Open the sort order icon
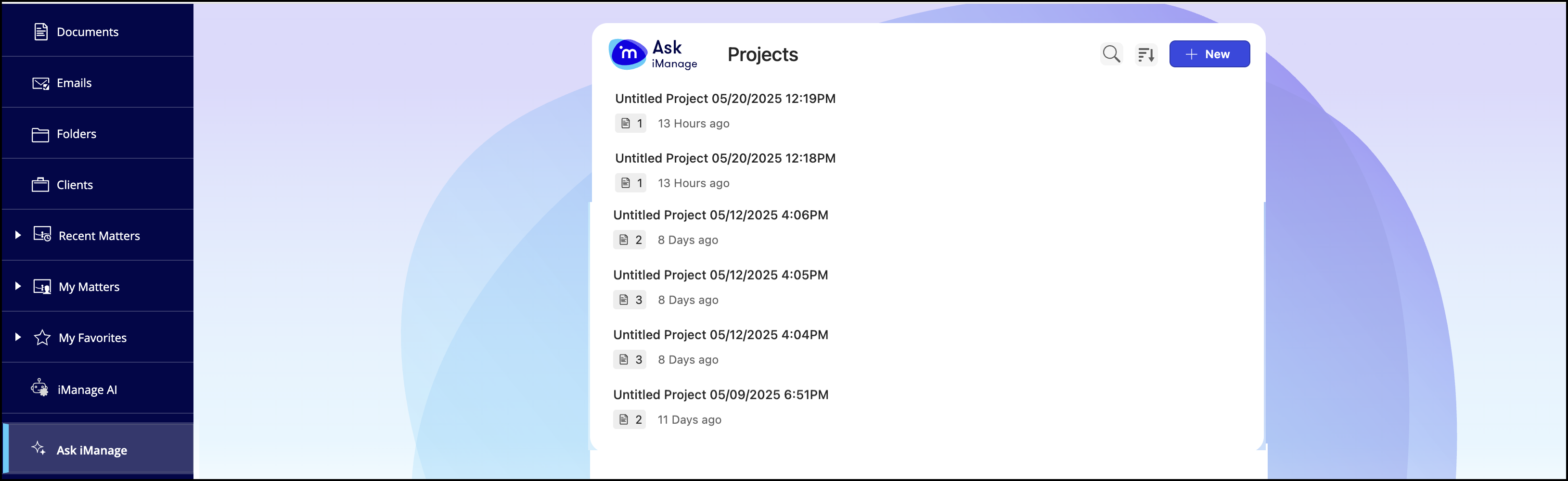Viewport: 1568px width, 481px height. coord(1145,55)
